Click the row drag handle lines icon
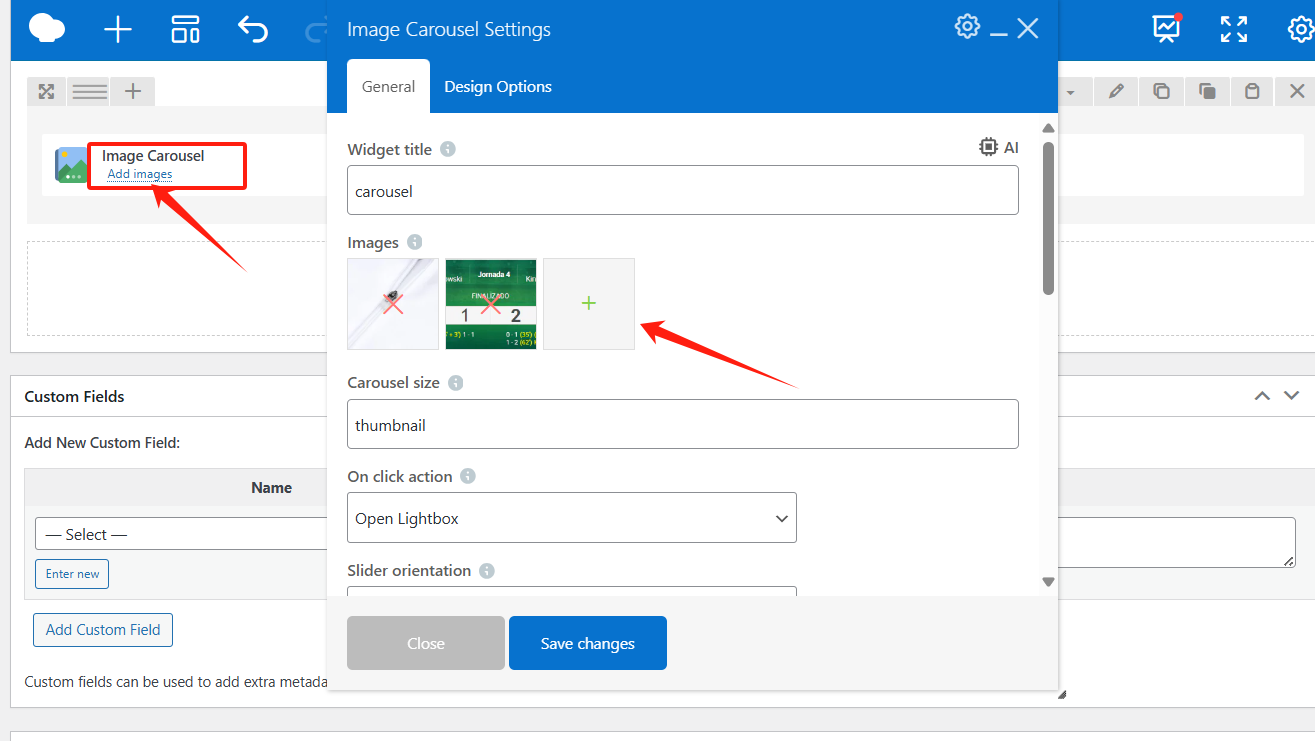This screenshot has height=741, width=1315. 90,92
